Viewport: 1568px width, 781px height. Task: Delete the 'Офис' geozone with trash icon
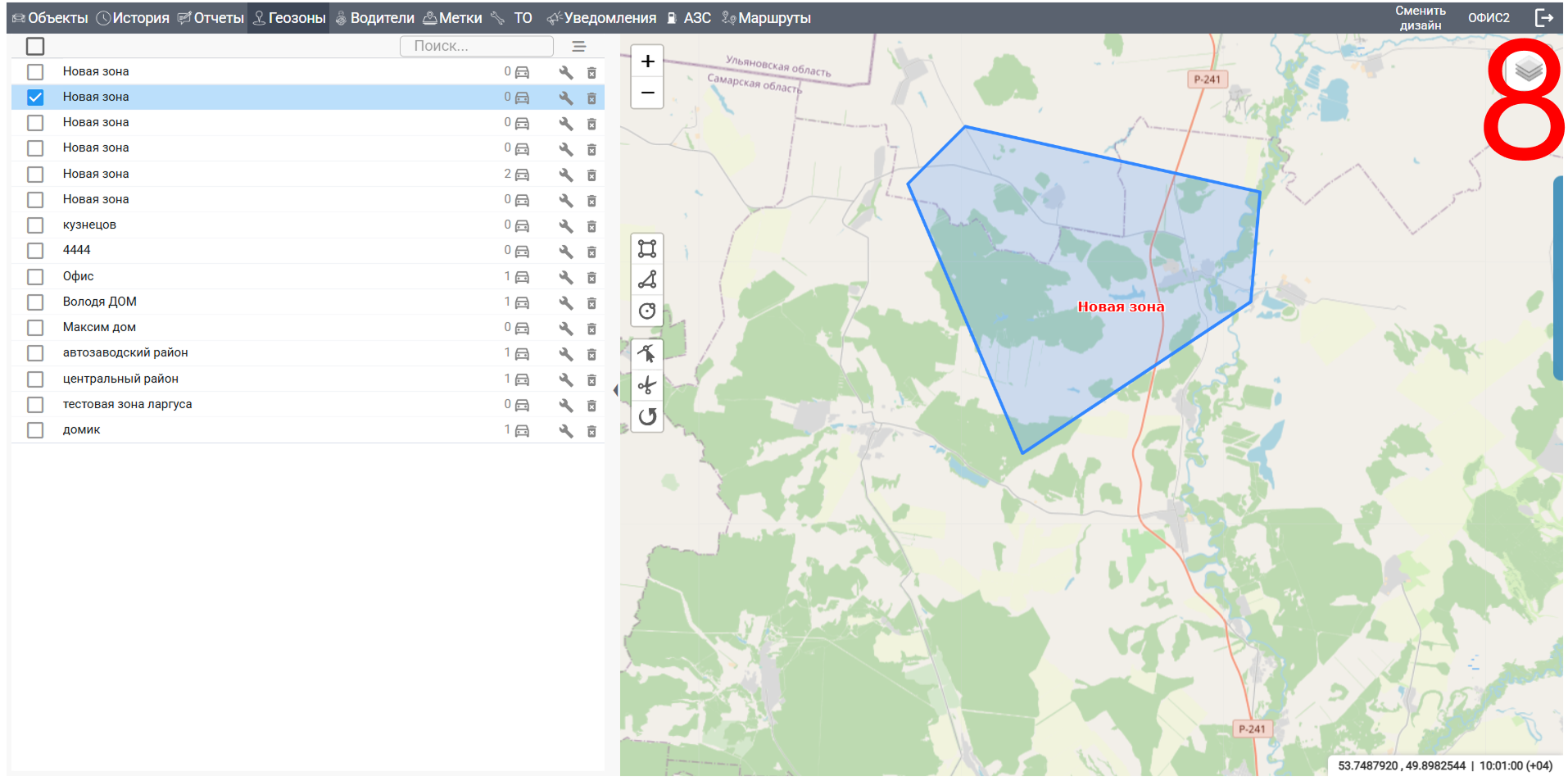coord(591,278)
